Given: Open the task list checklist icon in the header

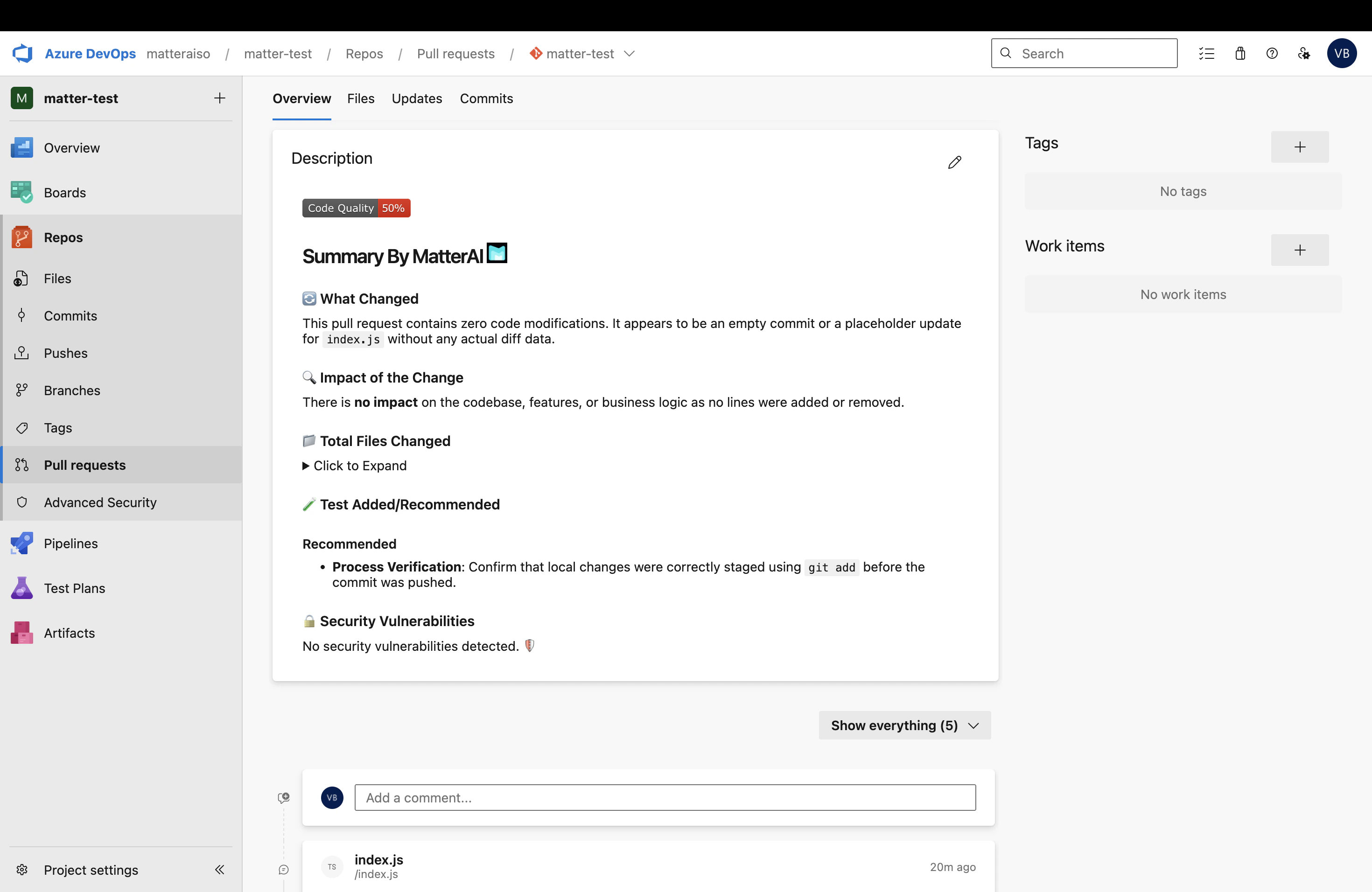Looking at the screenshot, I should pos(1206,53).
